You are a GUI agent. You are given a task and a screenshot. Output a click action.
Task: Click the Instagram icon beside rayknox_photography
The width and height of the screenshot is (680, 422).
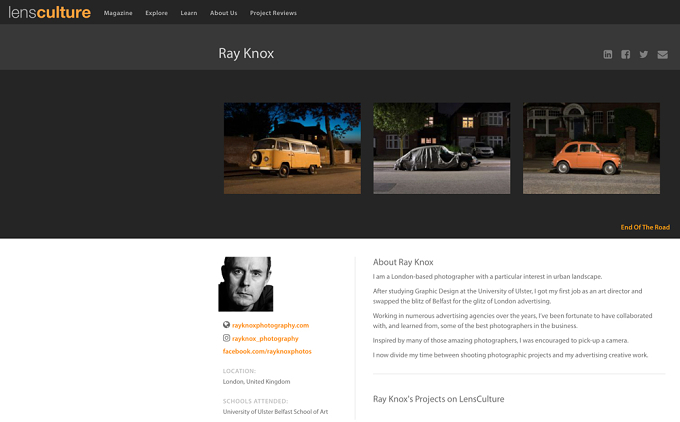(226, 338)
